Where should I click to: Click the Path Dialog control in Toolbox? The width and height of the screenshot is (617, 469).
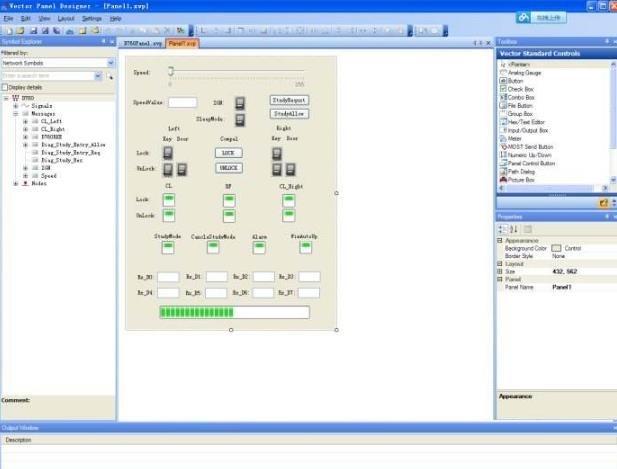coord(523,171)
